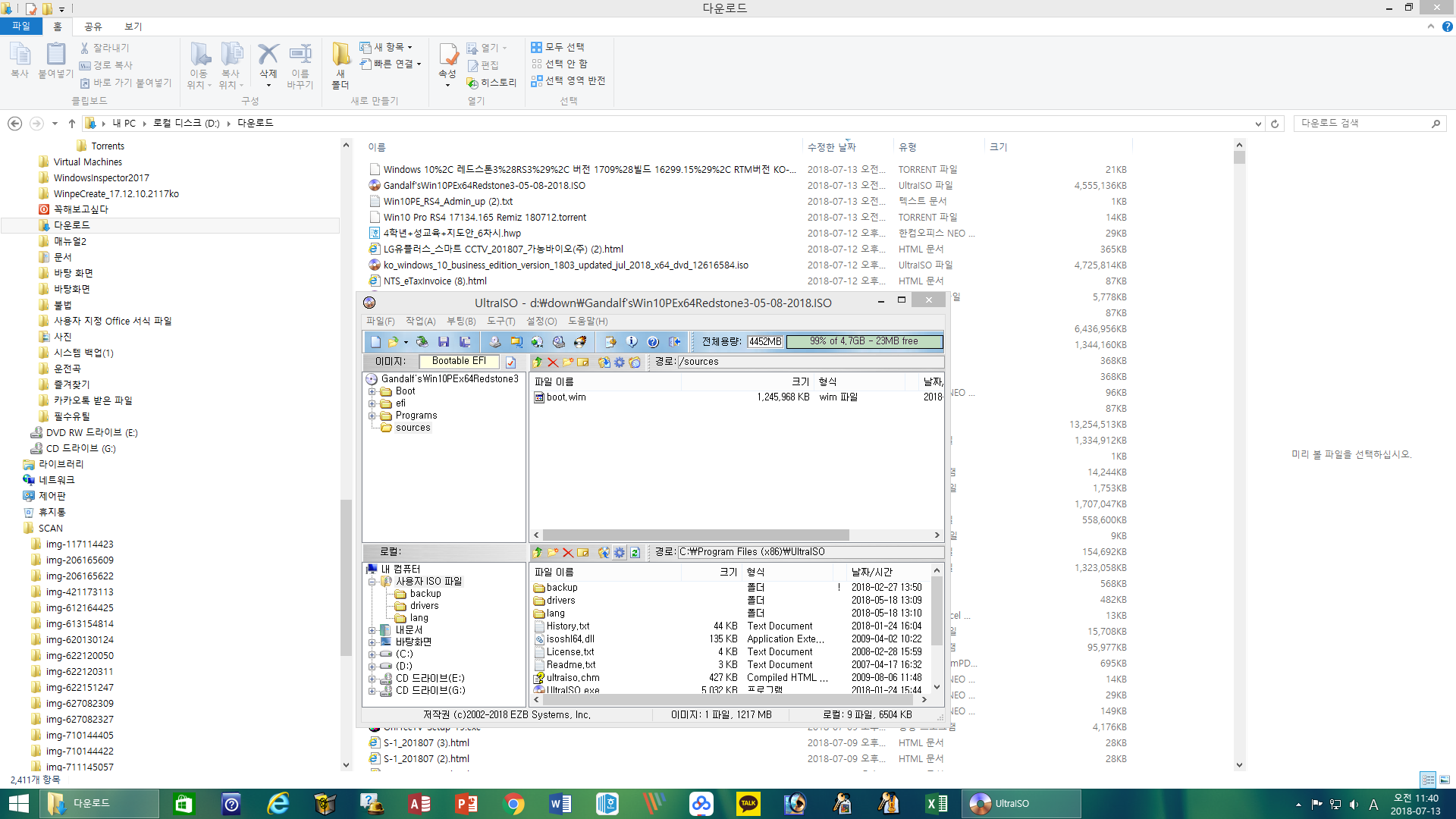Click the gear icon in image pane toolbar
Image resolution: width=1456 pixels, height=819 pixels.
(620, 362)
